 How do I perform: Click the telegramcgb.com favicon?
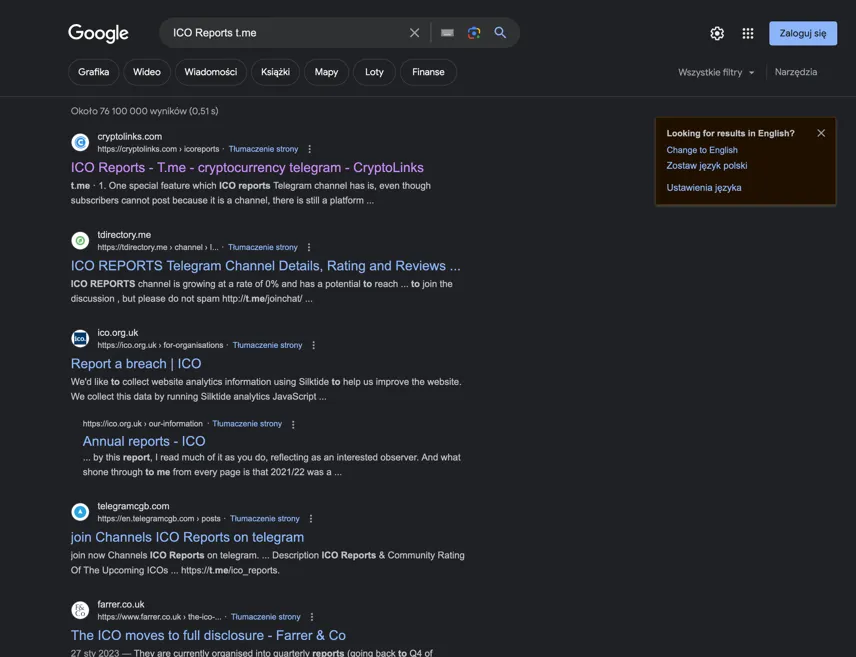pyautogui.click(x=80, y=512)
